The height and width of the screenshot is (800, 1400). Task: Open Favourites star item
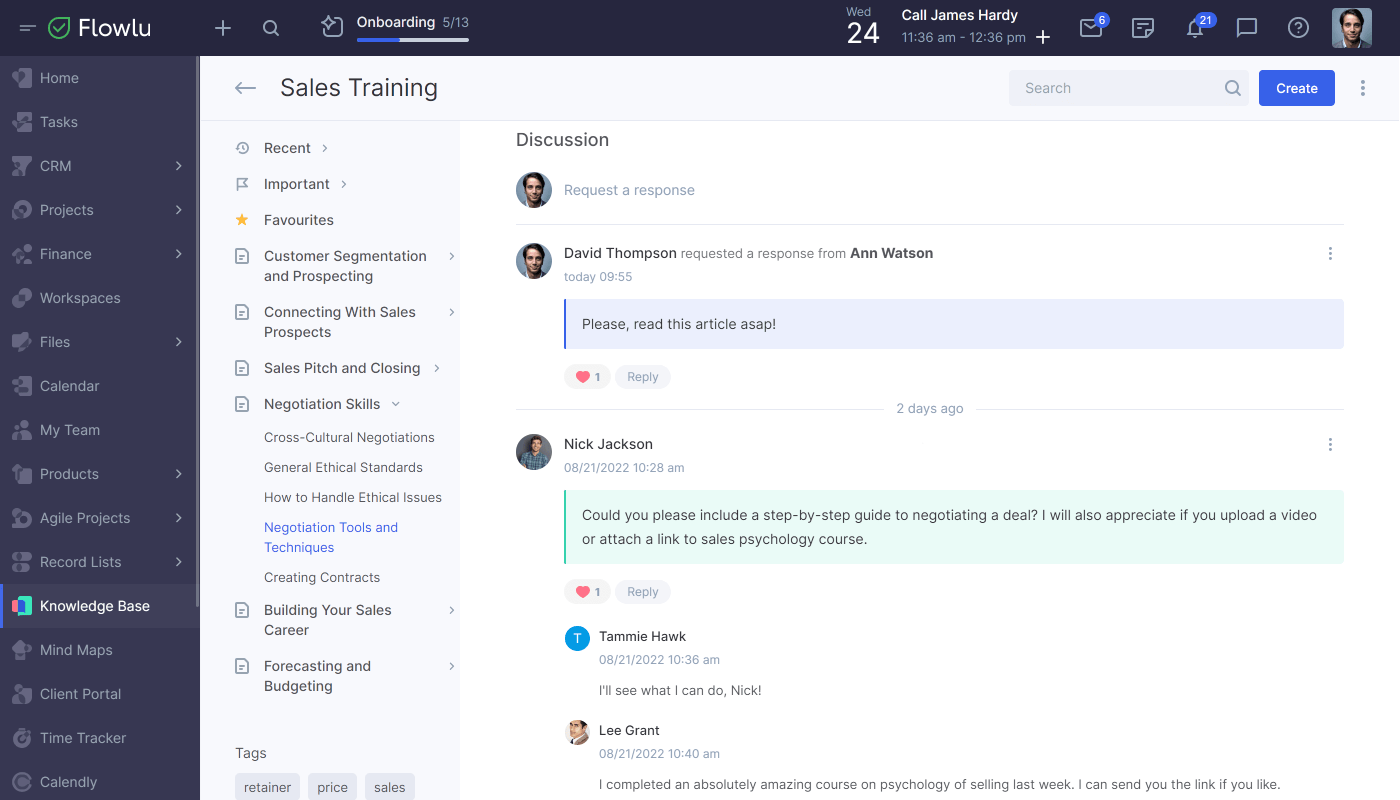(x=285, y=220)
